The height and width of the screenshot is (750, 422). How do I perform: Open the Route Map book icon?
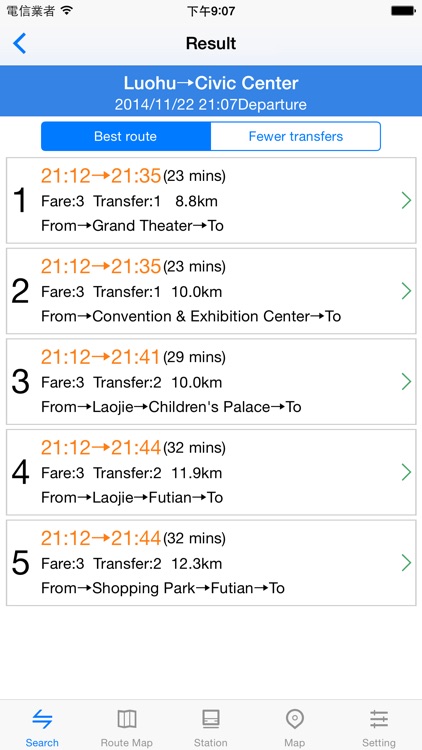coord(127,719)
